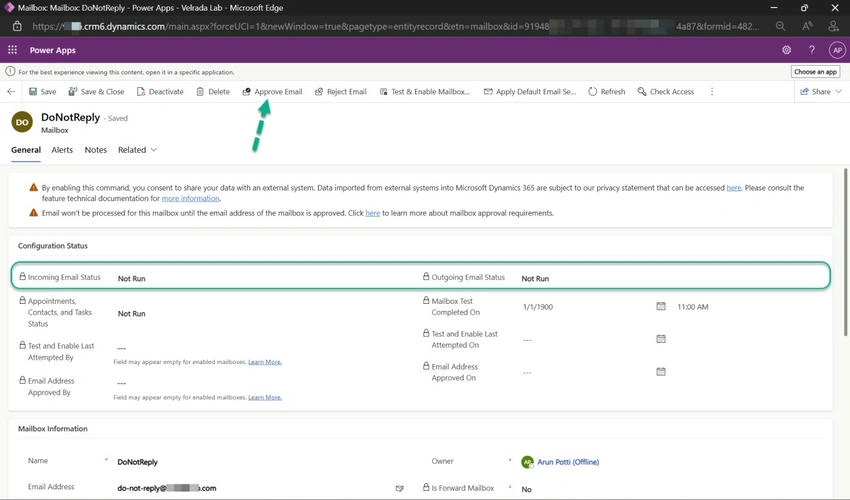This screenshot has width=850, height=500.
Task: Click Learn More under Email Address Approved By
Action: [265, 398]
